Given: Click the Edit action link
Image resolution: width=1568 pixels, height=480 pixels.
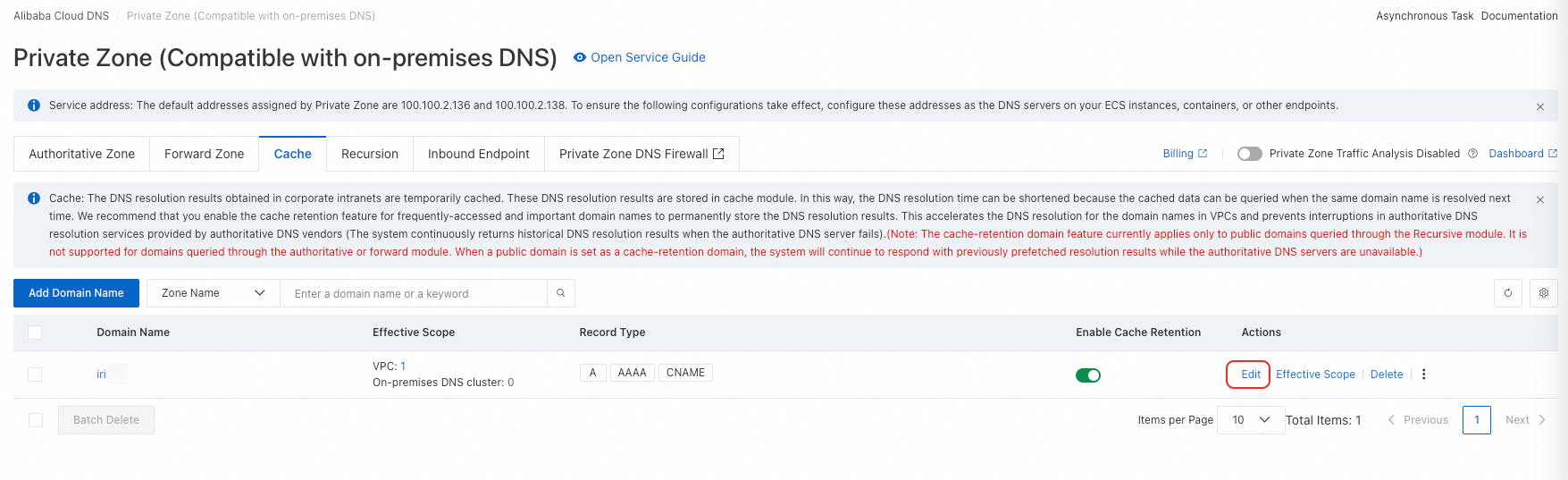Looking at the screenshot, I should (x=1251, y=375).
